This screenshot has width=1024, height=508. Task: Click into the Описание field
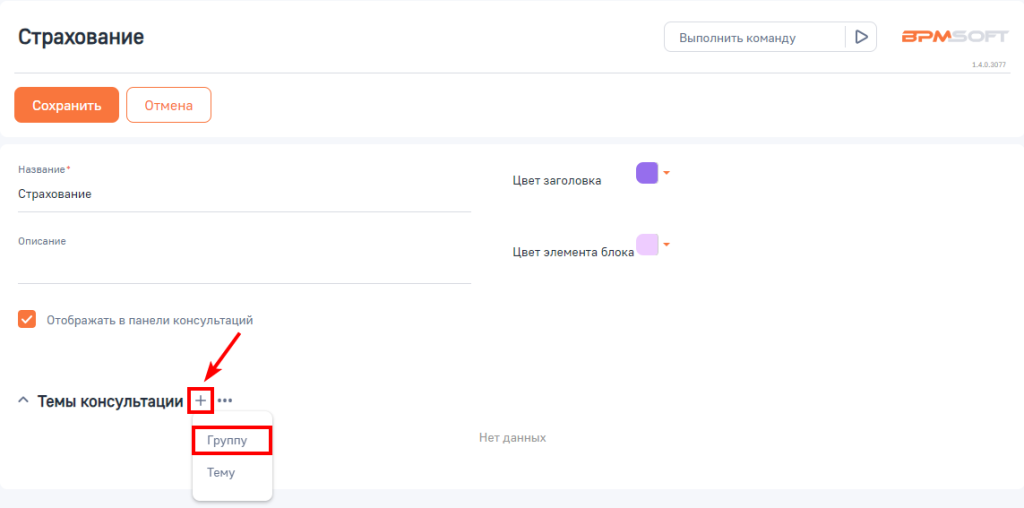click(x=243, y=266)
